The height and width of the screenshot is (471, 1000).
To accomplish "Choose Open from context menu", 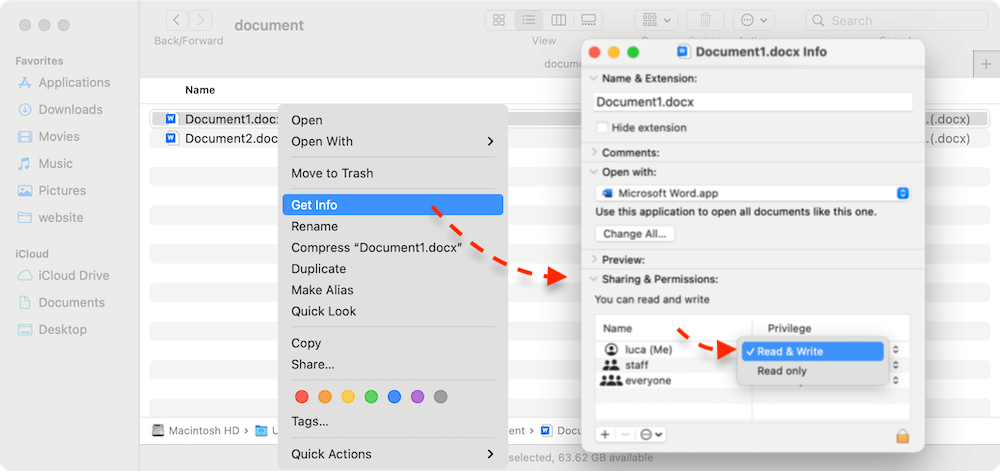I will tap(393, 120).
